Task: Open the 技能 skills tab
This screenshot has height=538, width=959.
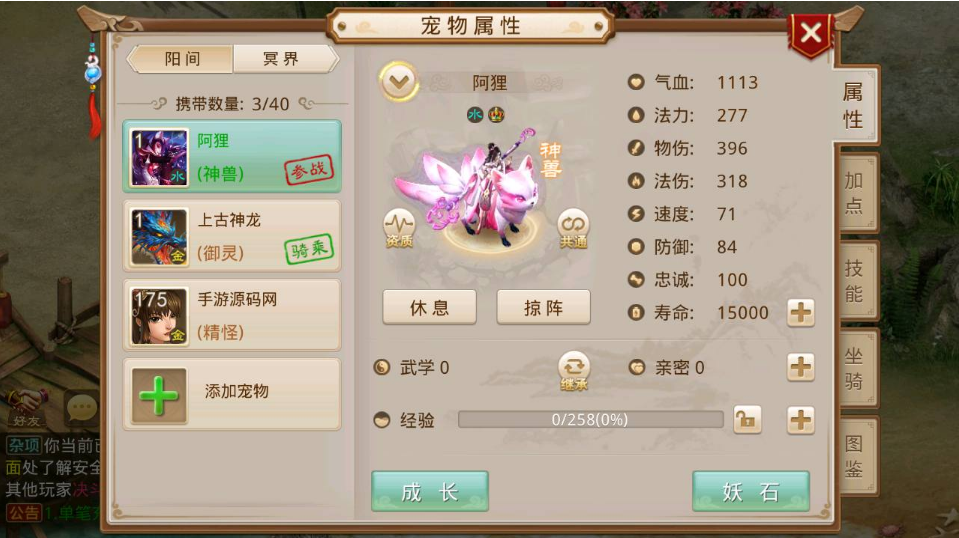Action: (856, 281)
